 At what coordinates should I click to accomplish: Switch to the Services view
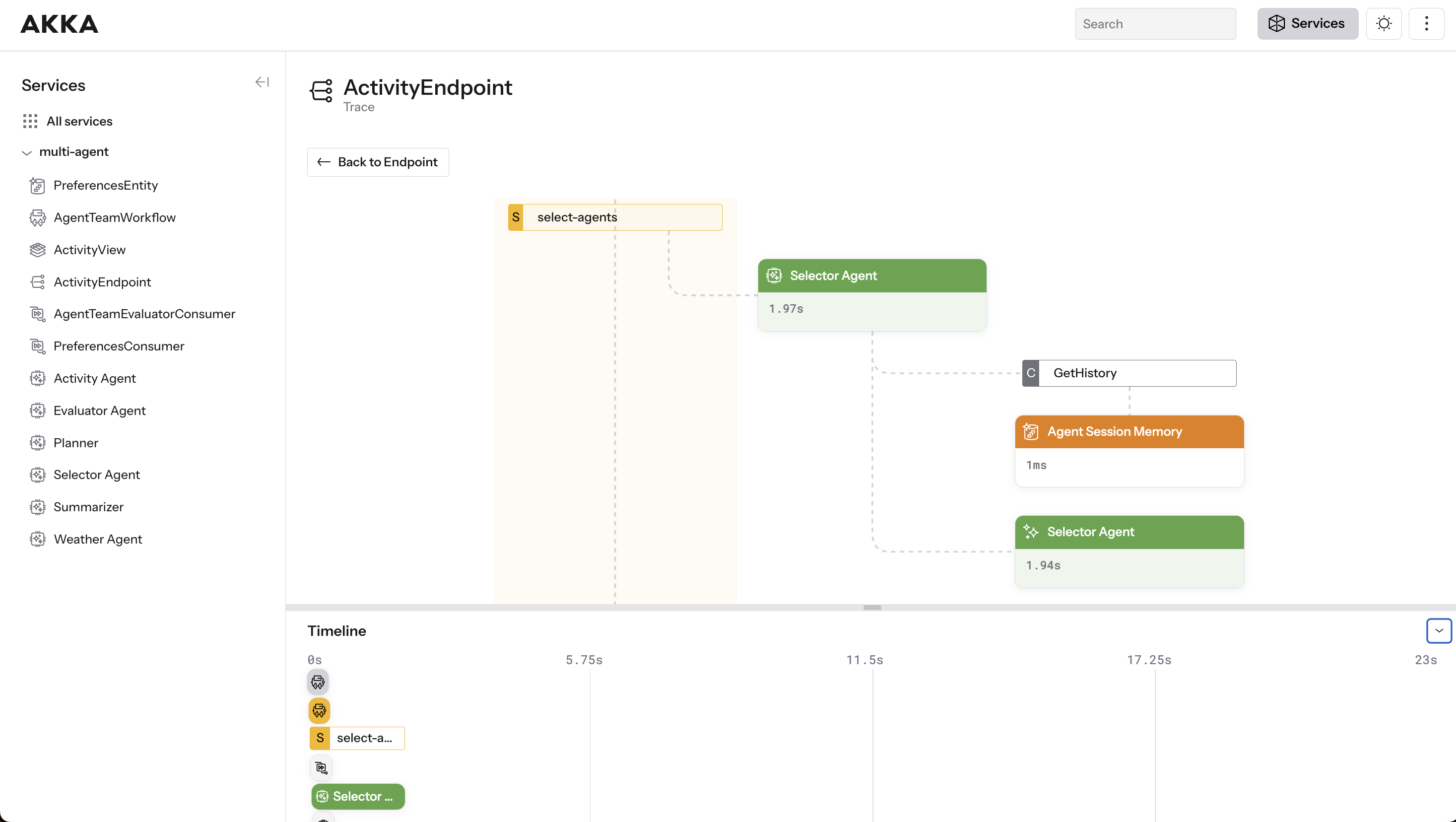click(x=1307, y=23)
